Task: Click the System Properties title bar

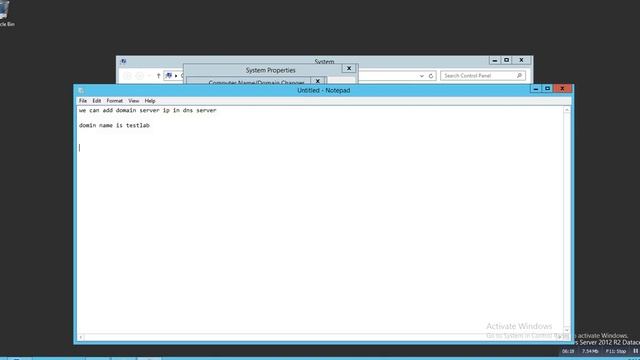Action: 270,70
